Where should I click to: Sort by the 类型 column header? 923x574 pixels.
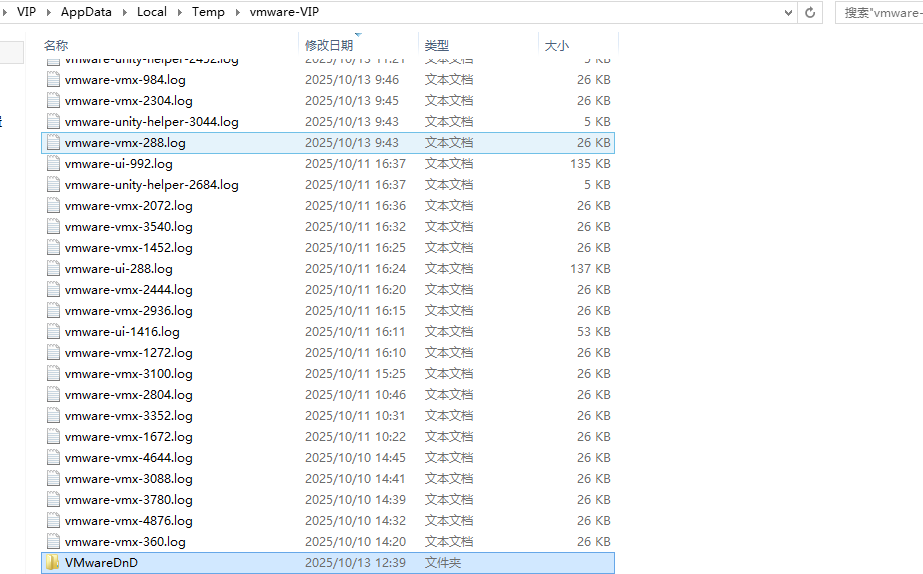(x=437, y=45)
